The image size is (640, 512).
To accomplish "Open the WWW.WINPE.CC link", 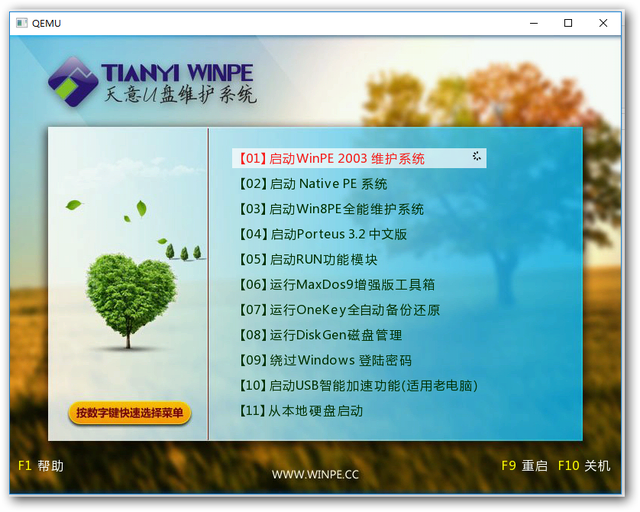I will click(315, 474).
